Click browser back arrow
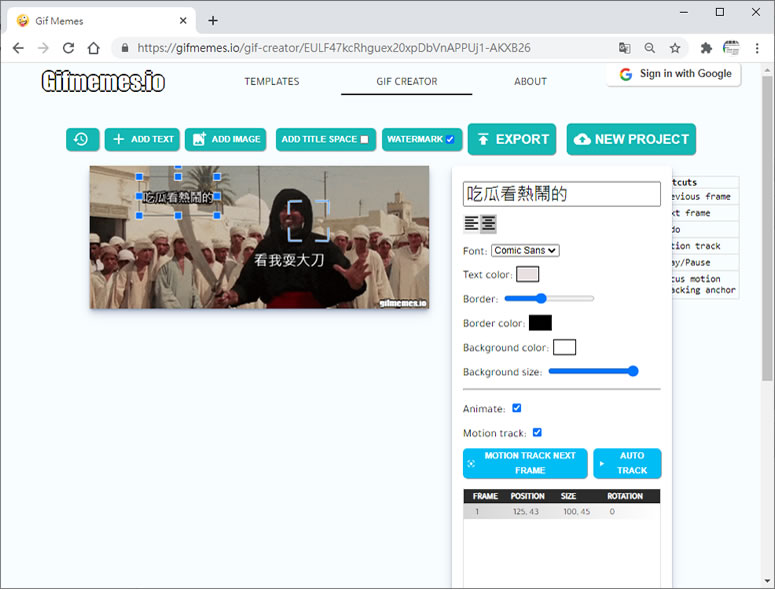The width and height of the screenshot is (775, 590). pos(18,48)
